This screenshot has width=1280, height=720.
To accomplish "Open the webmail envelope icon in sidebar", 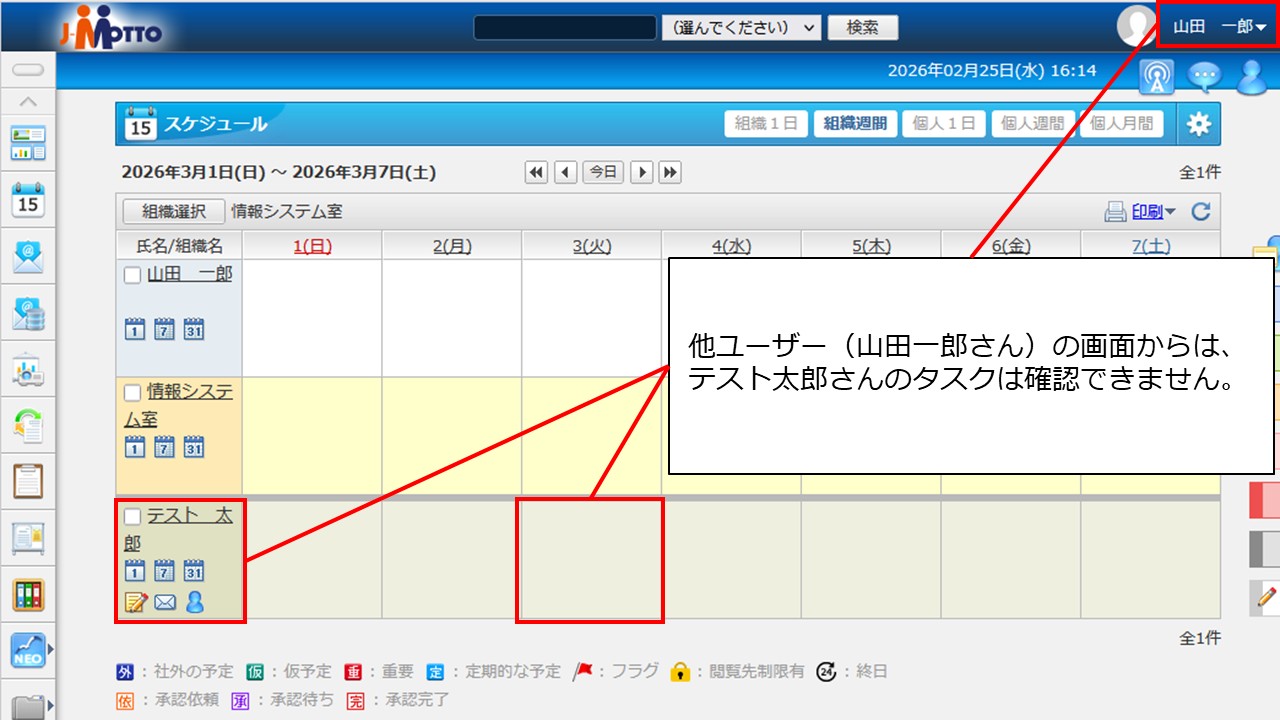I will tap(28, 257).
